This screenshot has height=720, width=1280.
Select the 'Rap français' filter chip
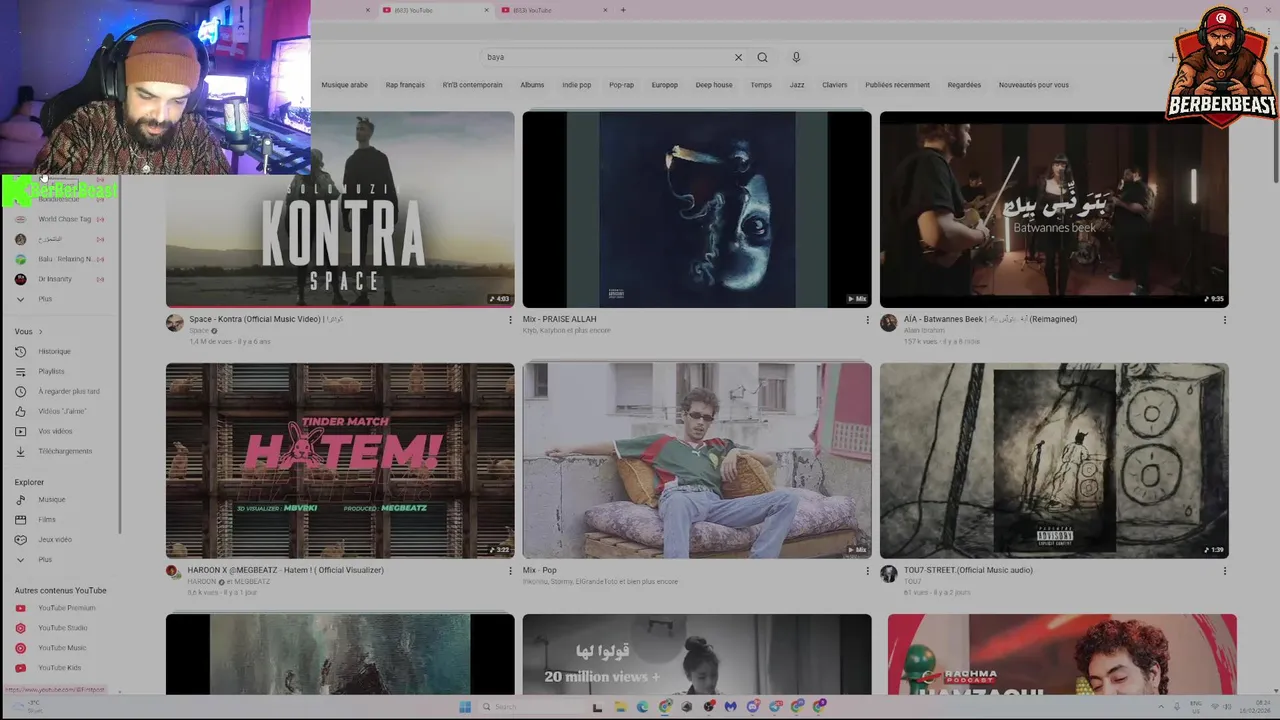click(405, 85)
